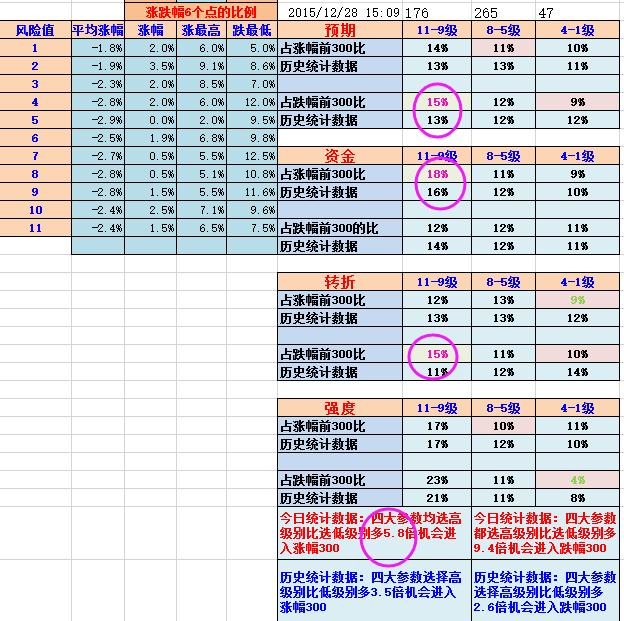Image resolution: width=624 pixels, height=621 pixels.
Task: Select the 跌最低 header cell
Action: pyautogui.click(x=252, y=30)
